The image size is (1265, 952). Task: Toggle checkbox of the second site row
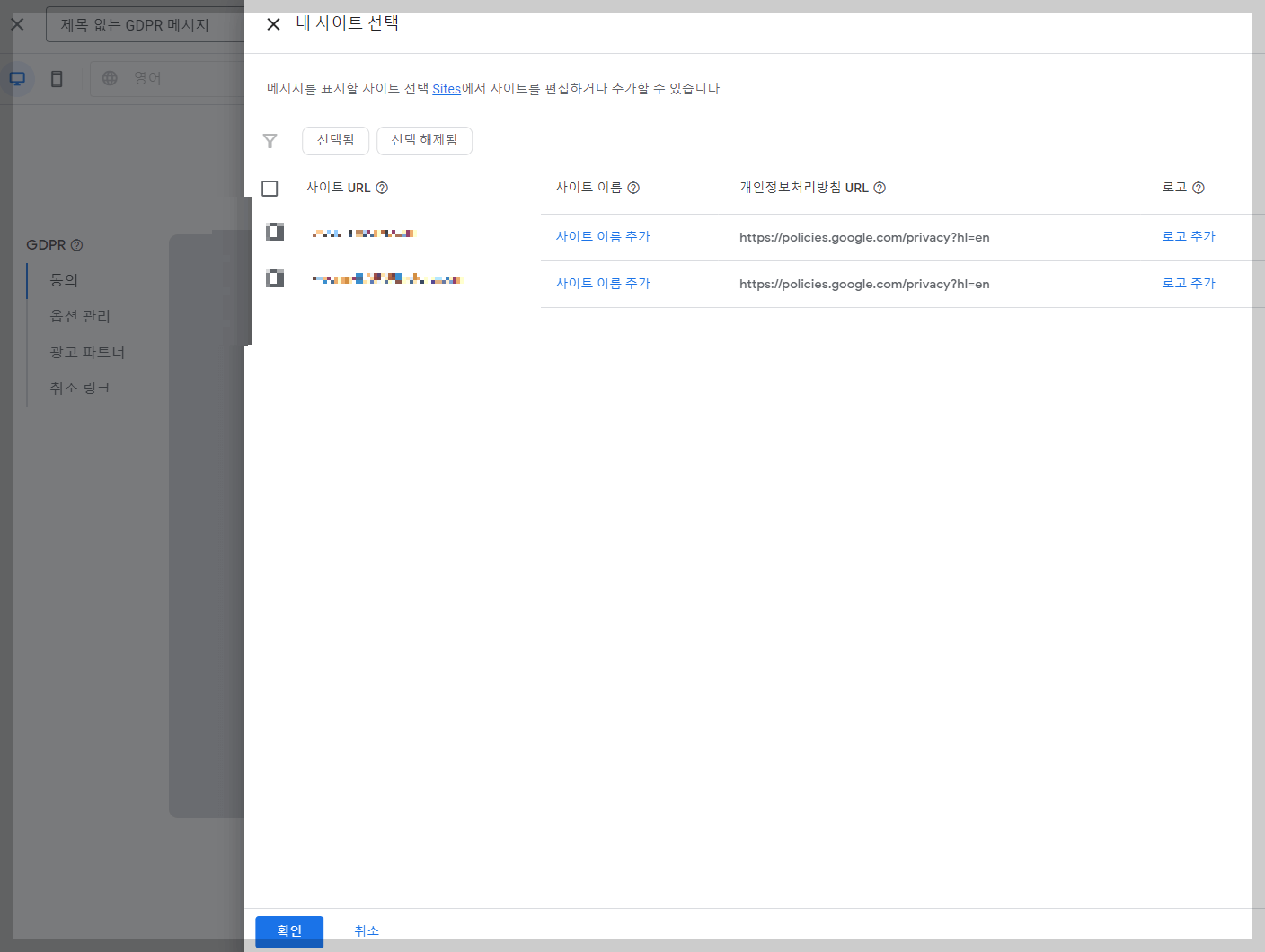tap(275, 278)
